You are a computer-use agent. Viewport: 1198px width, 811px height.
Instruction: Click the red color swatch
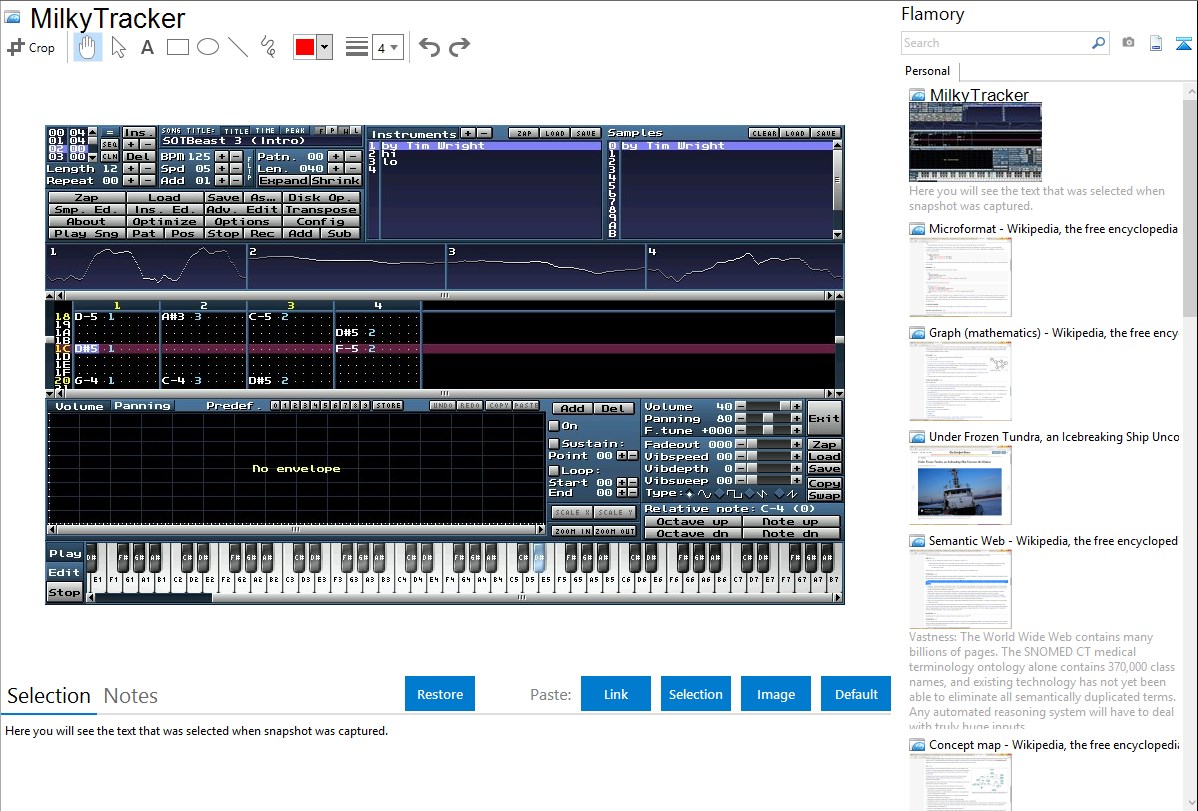tap(305, 47)
